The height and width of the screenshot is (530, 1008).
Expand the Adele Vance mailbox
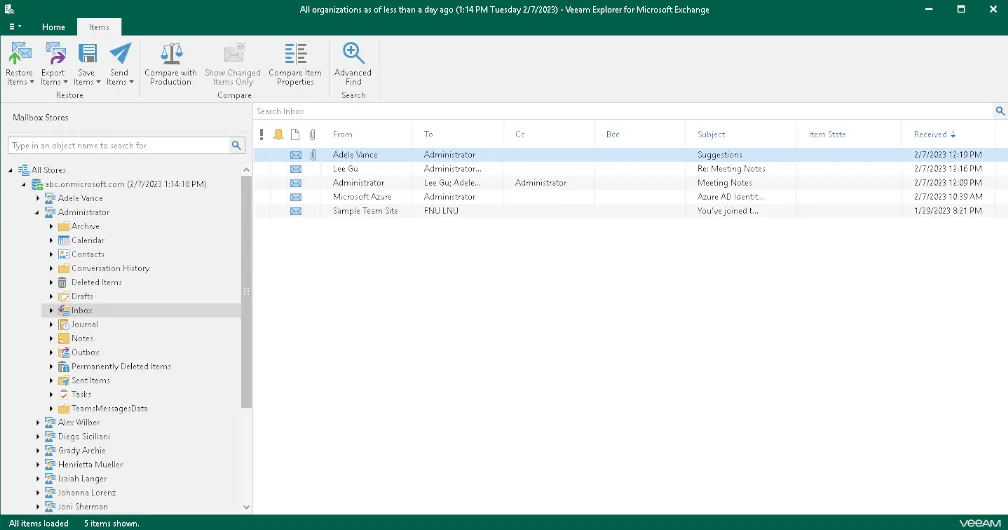coord(38,199)
